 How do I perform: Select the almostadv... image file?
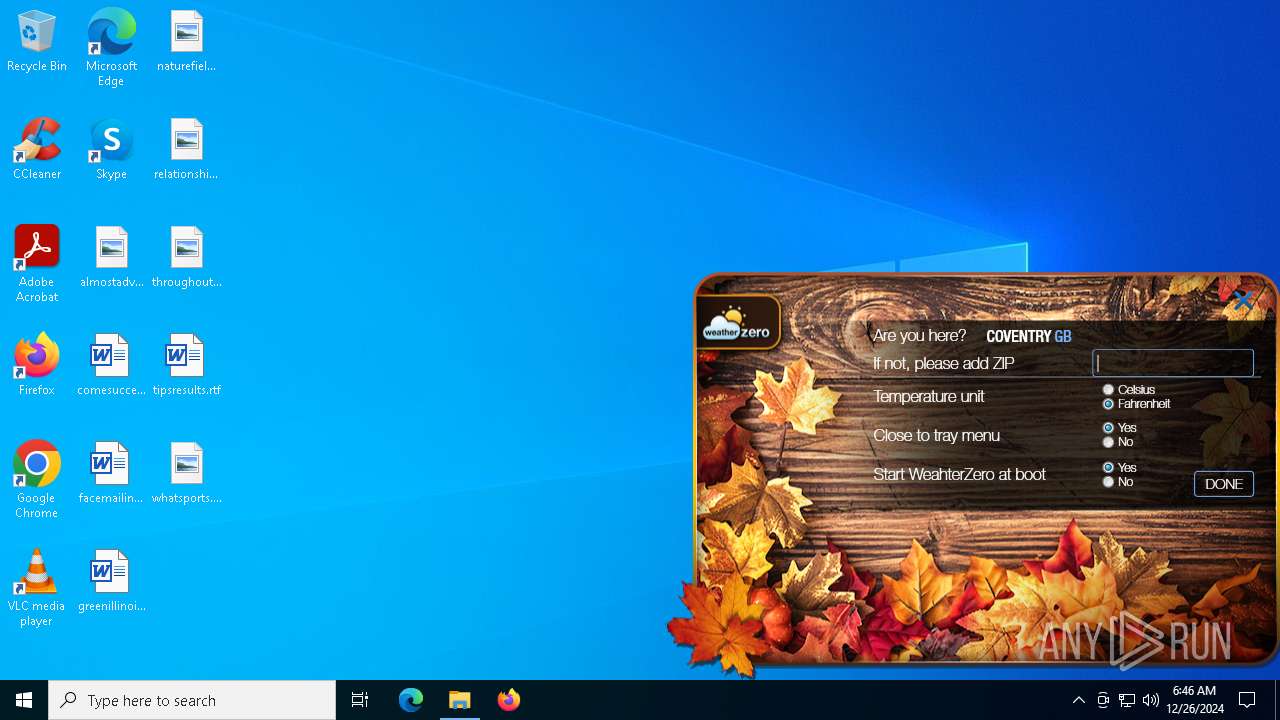(x=111, y=258)
